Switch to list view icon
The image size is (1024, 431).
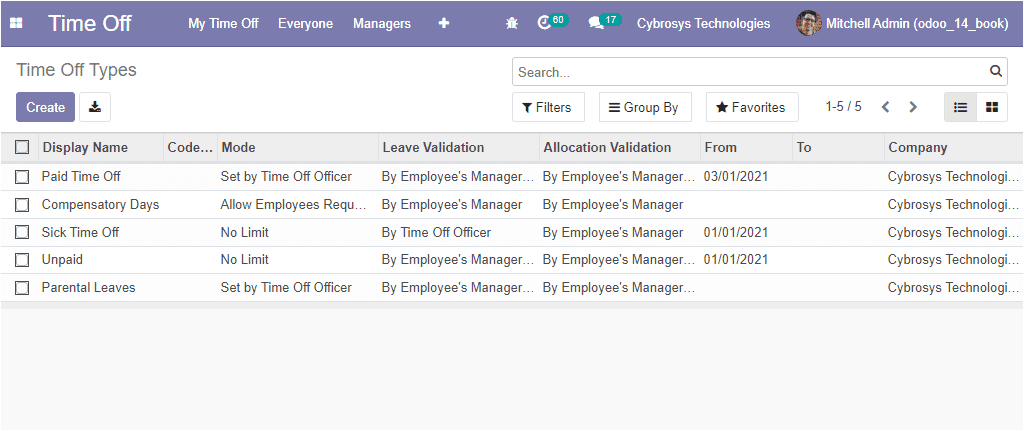tap(961, 107)
